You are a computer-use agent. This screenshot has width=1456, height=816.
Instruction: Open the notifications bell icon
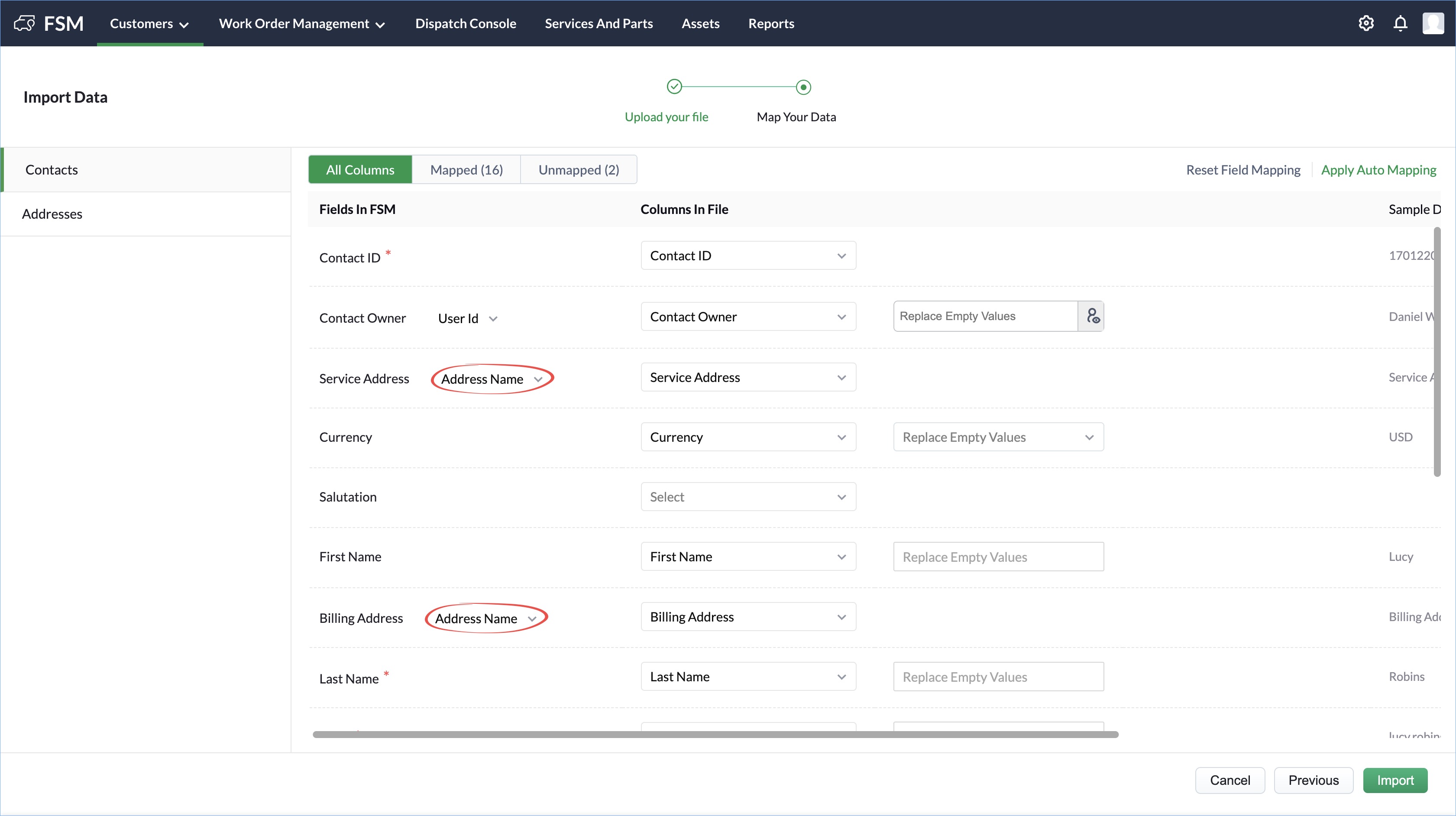click(1400, 23)
